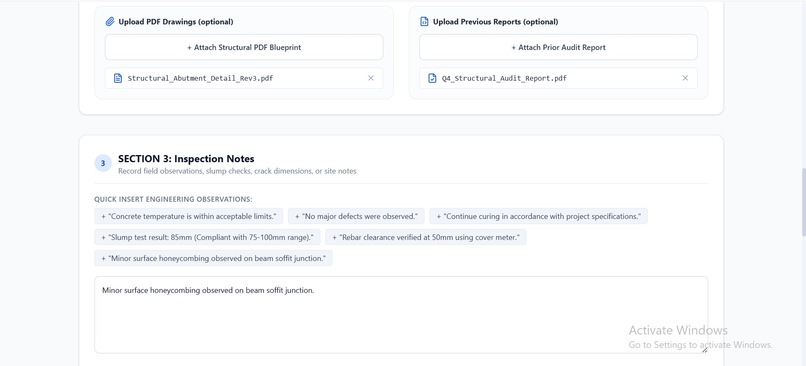The image size is (806, 366).
Task: Click the Upload PDF Drawings (optional) label
Action: 176,22
